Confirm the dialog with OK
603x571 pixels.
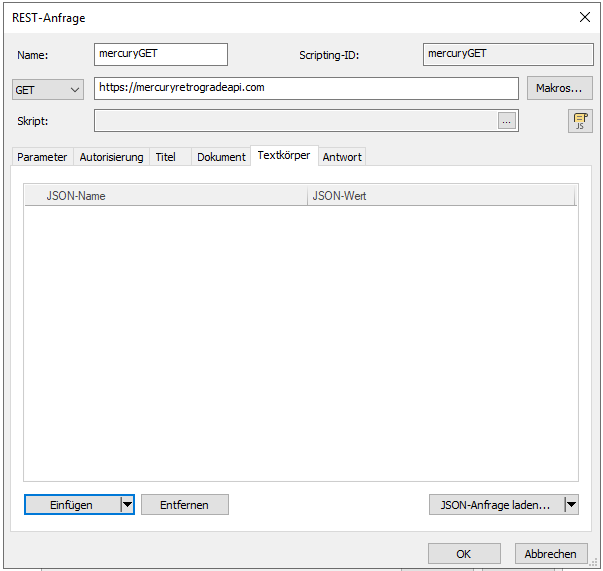click(x=463, y=553)
